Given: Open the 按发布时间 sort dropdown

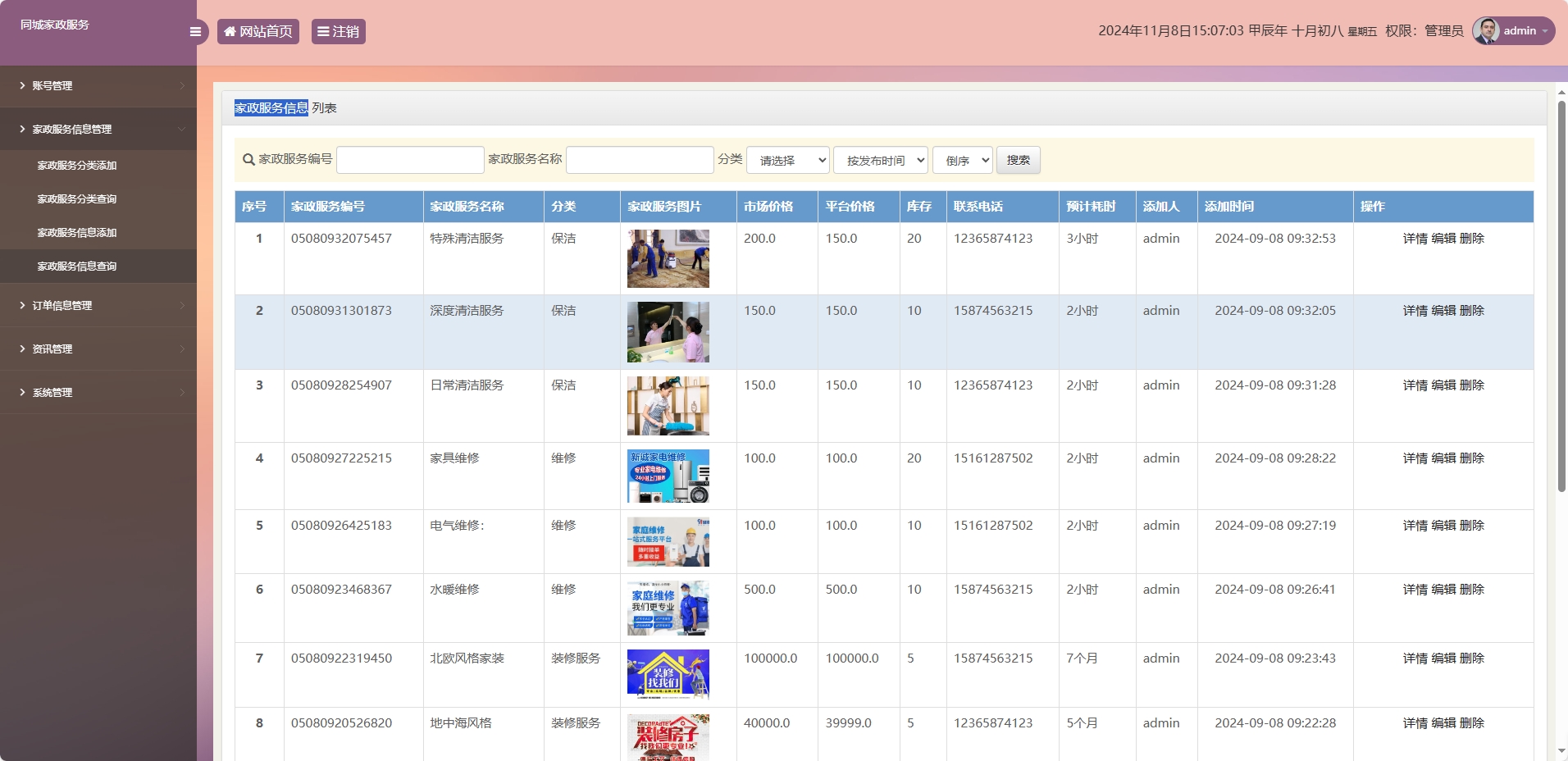Looking at the screenshot, I should pos(880,160).
